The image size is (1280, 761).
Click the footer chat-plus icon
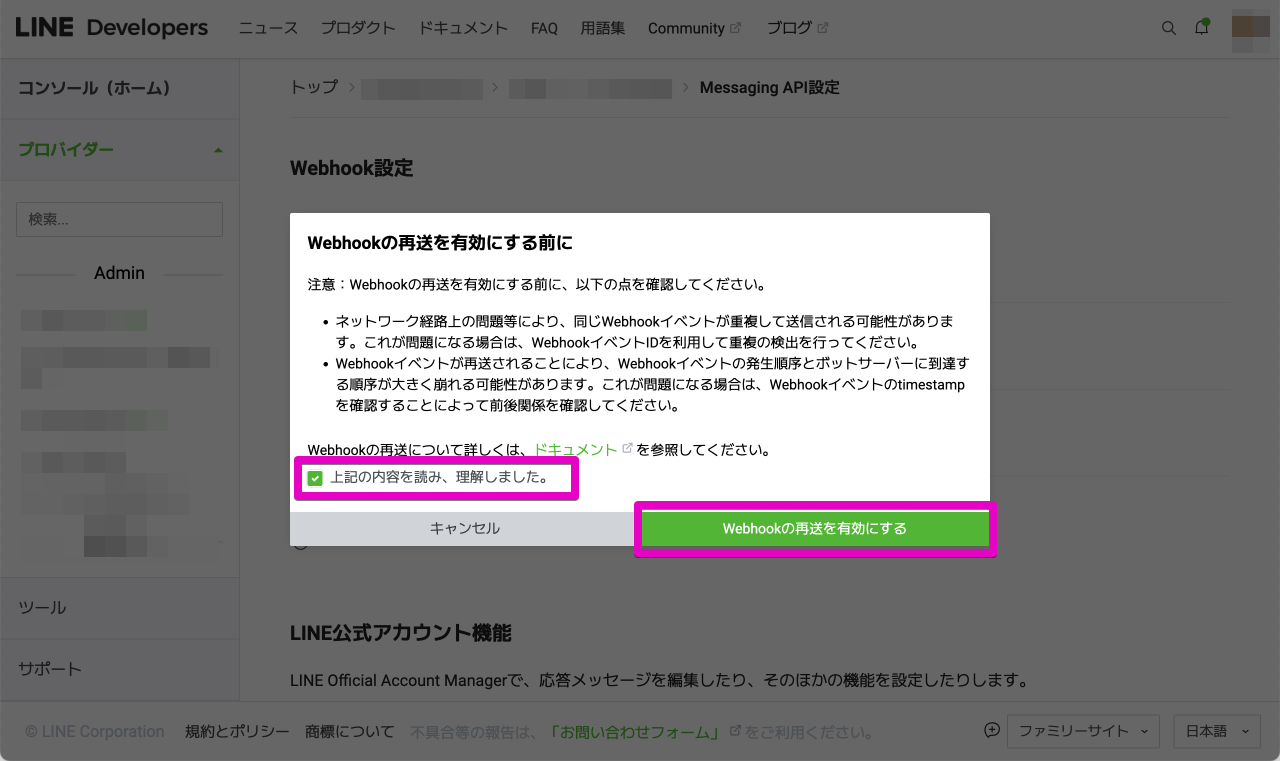pyautogui.click(x=992, y=730)
